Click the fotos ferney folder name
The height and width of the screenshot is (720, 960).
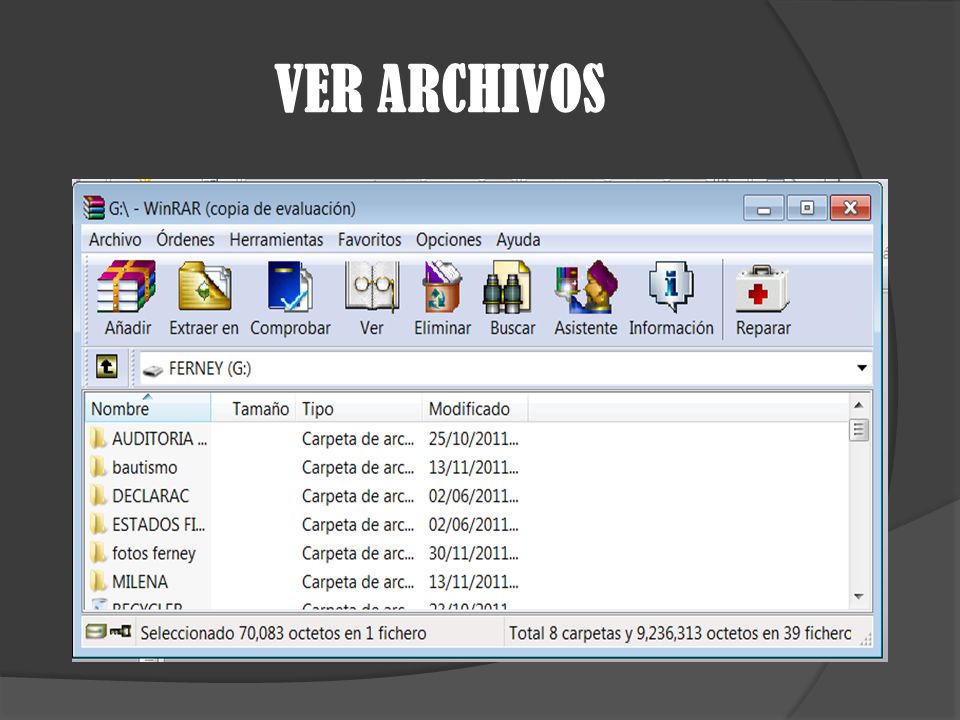click(x=154, y=553)
